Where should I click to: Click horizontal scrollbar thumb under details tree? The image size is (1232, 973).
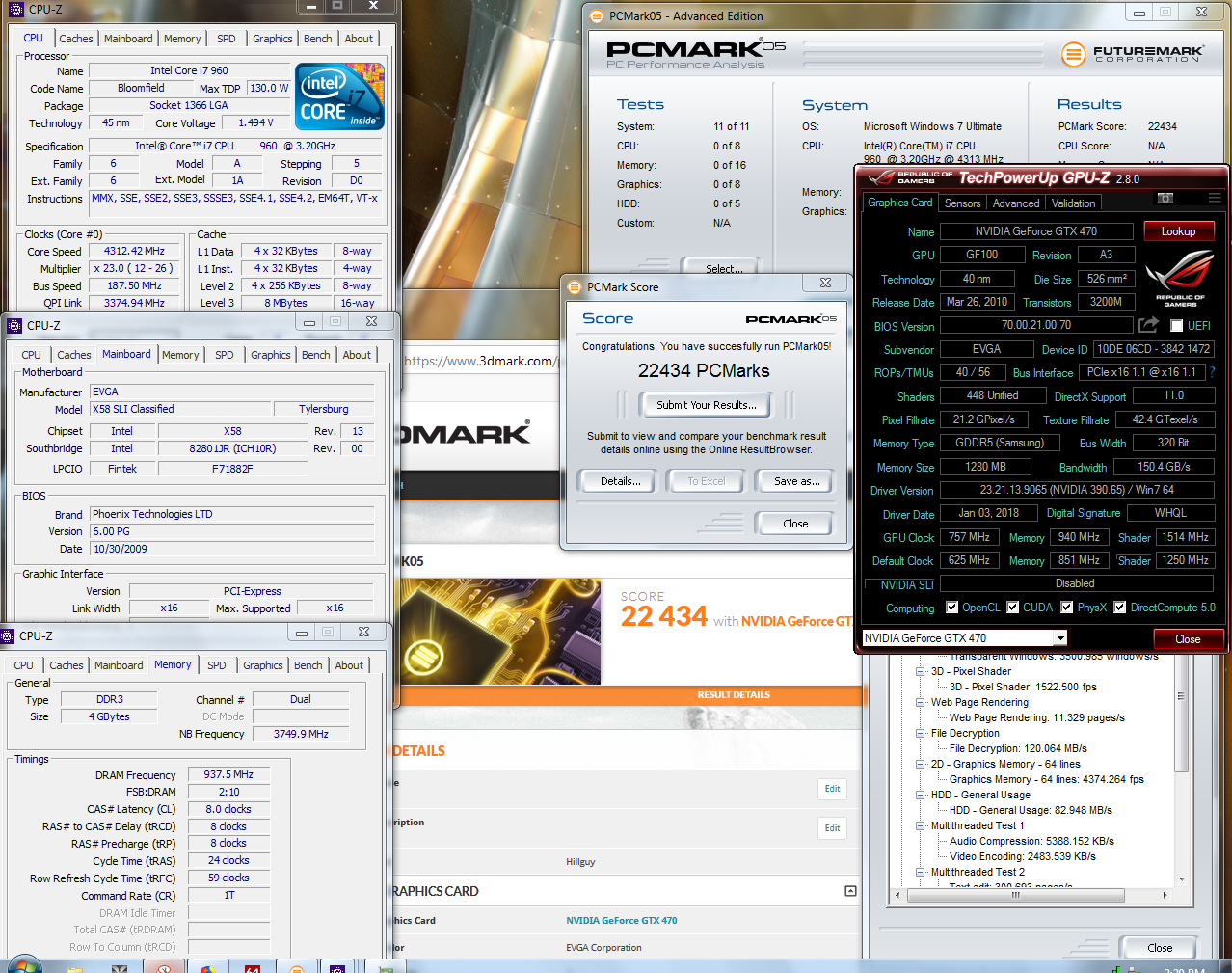1014,895
